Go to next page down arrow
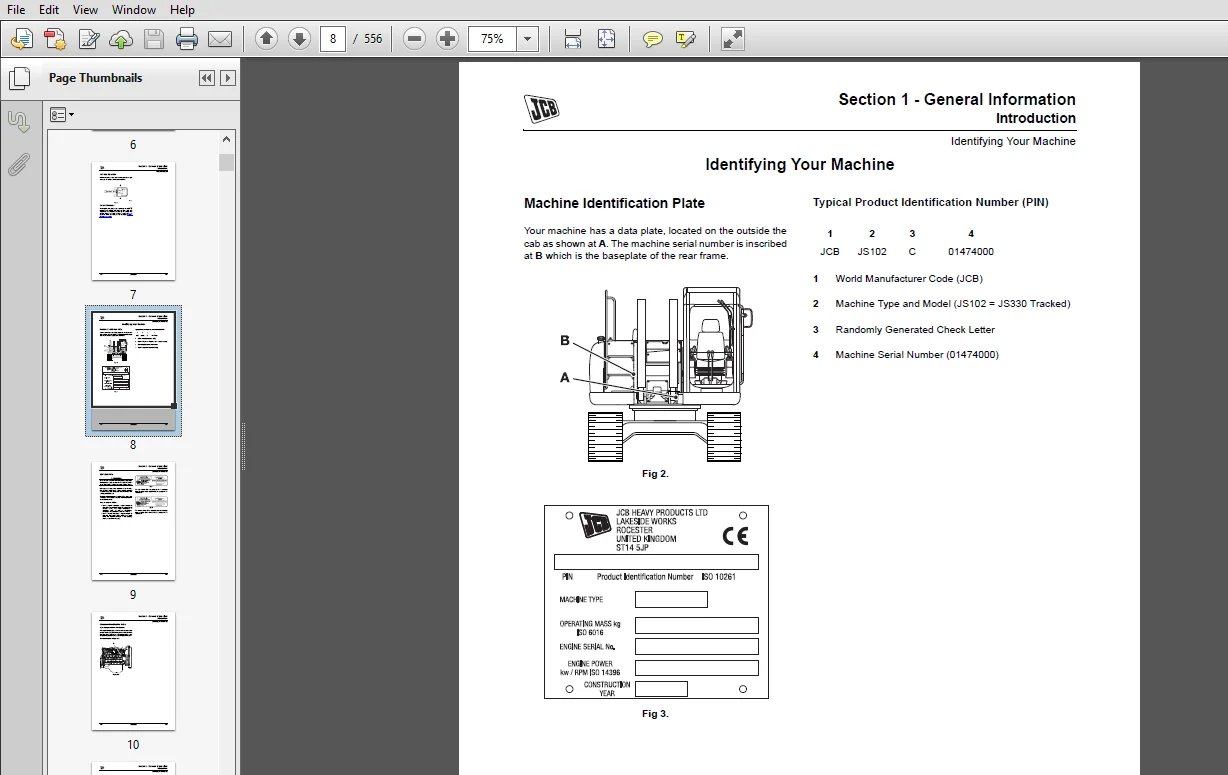Viewport: 1228px width, 775px height. point(299,39)
